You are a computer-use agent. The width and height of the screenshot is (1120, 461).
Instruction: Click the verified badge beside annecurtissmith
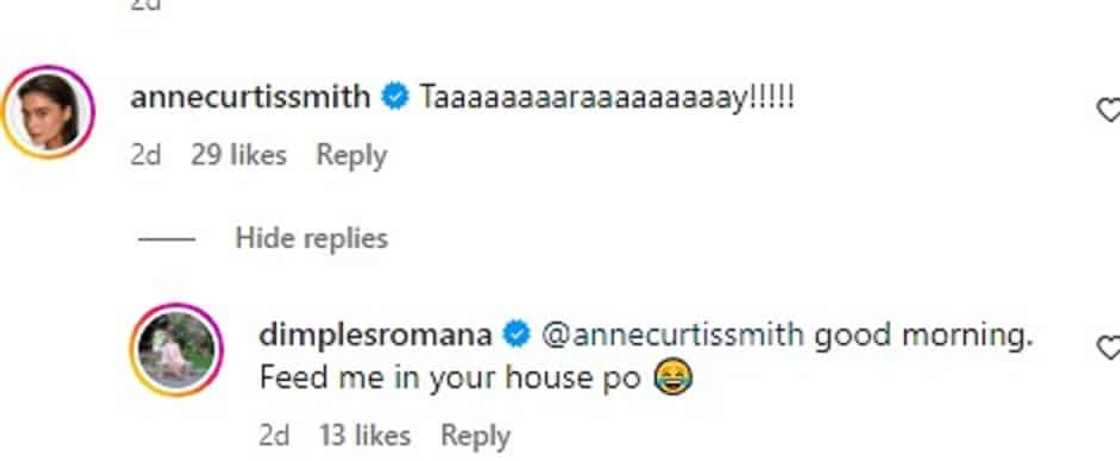click(396, 98)
